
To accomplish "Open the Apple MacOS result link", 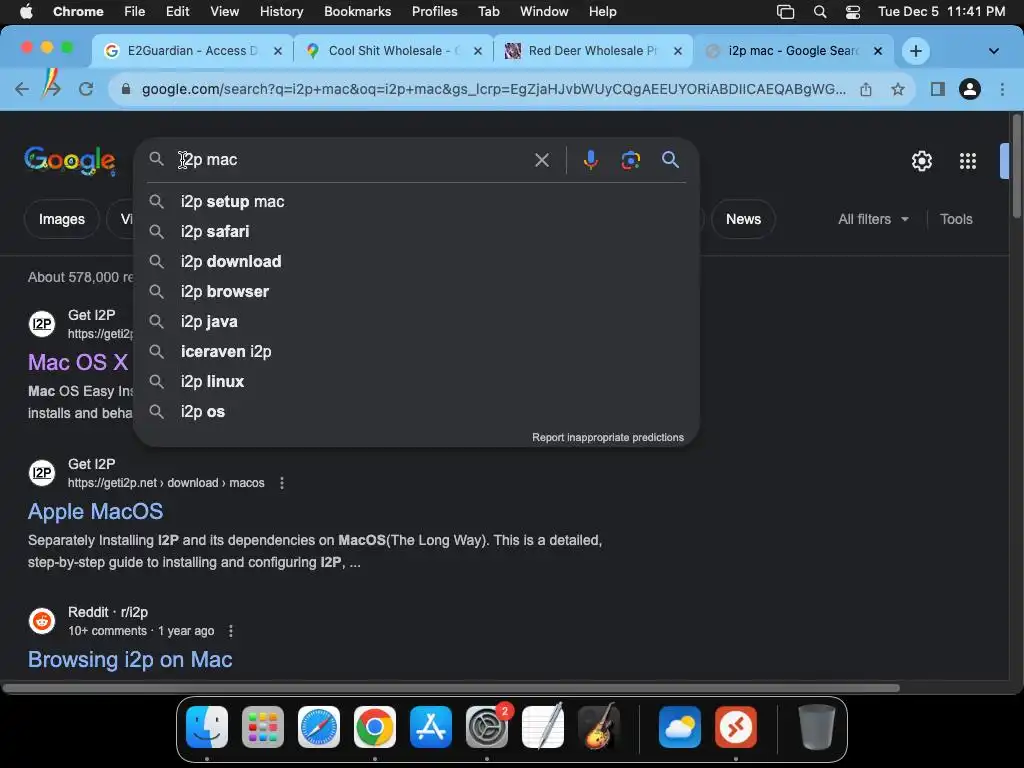I will pyautogui.click(x=95, y=511).
